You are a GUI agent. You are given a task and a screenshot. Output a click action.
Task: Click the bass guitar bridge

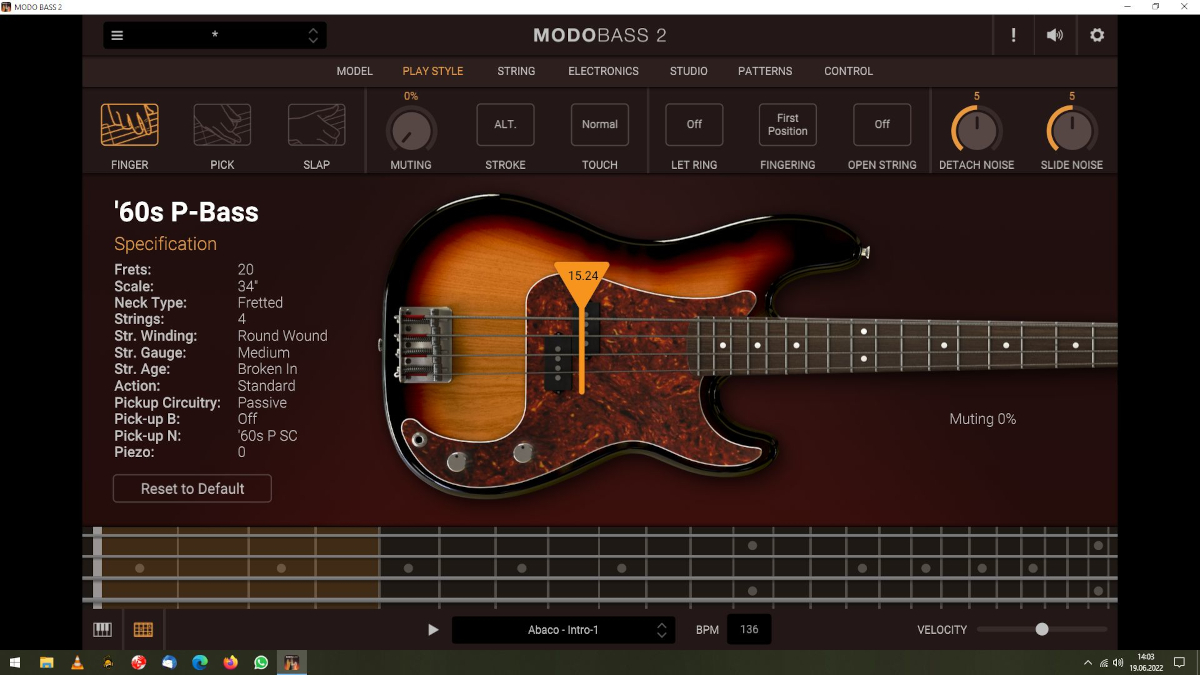tap(425, 344)
